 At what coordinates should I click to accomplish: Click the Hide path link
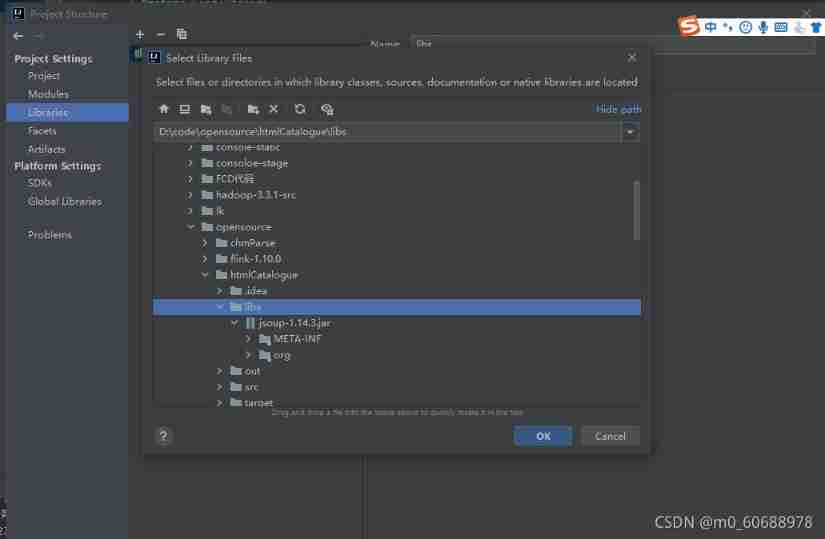coord(618,109)
